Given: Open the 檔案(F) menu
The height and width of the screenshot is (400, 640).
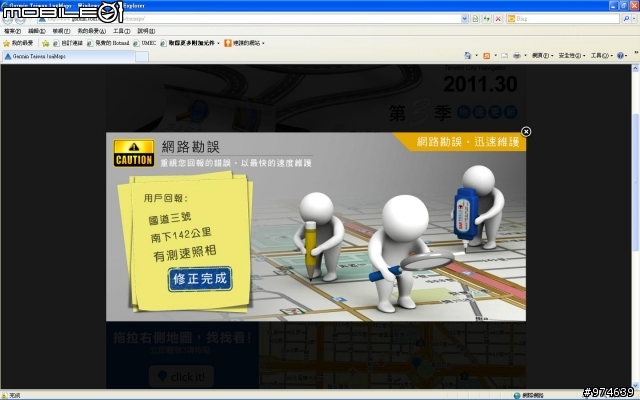Looking at the screenshot, I should pyautogui.click(x=12, y=31).
